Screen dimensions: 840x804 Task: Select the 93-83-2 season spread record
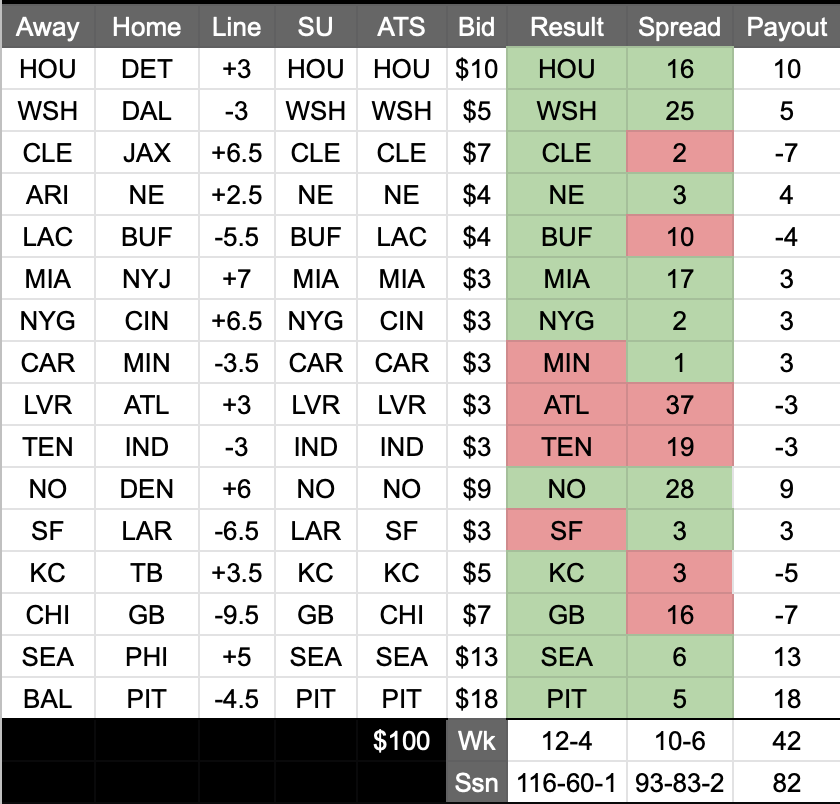(680, 782)
